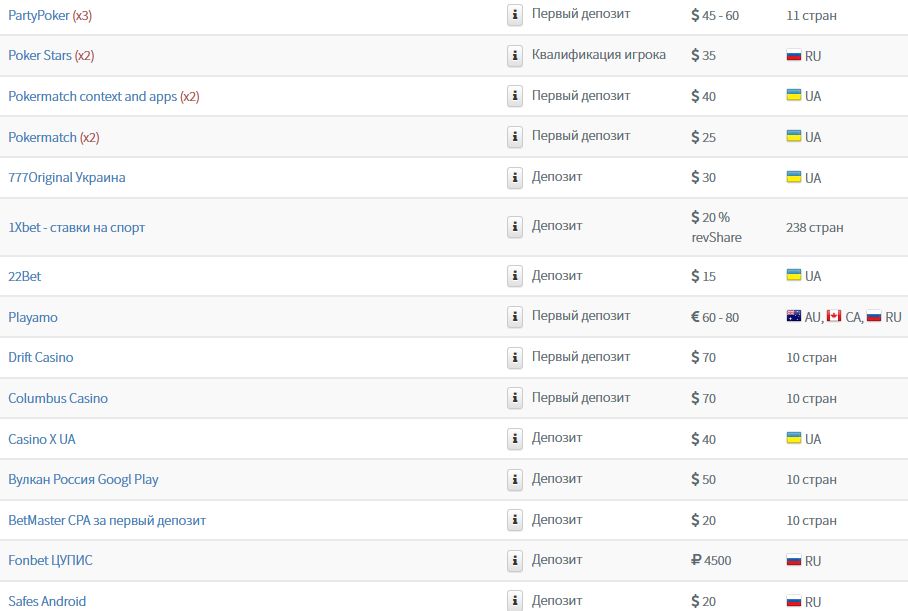Open Columbus Casino info icon
Image resolution: width=908 pixels, height=611 pixels.
coord(515,398)
